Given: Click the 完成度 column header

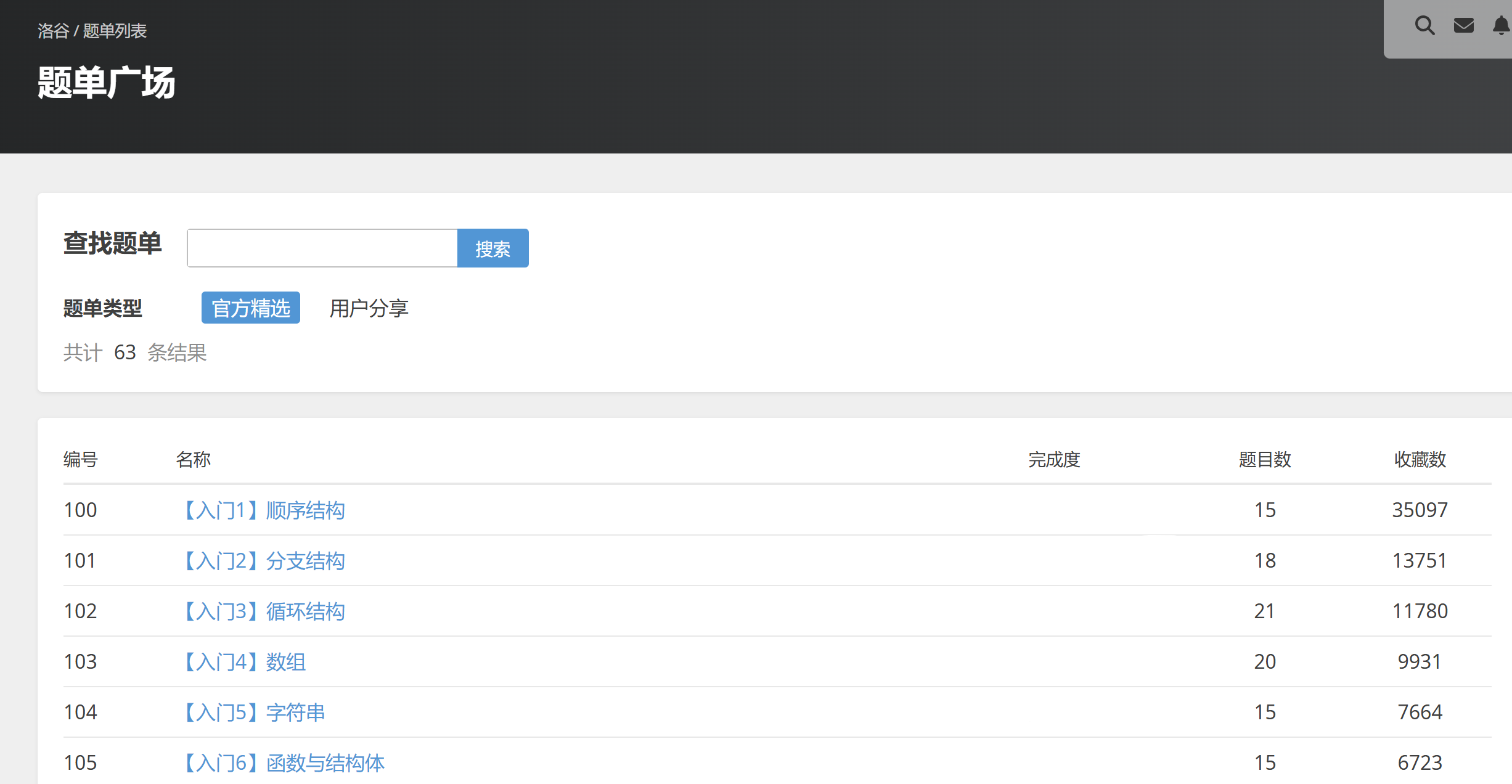Looking at the screenshot, I should coord(1053,460).
